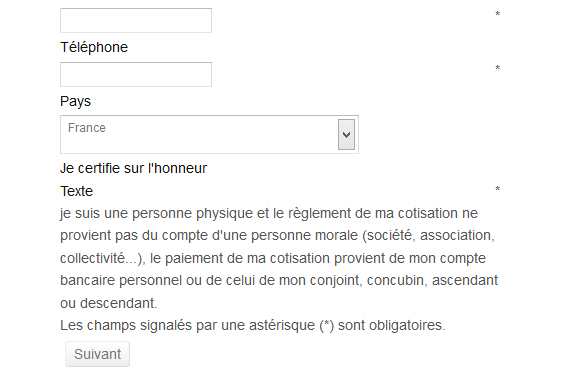Screen dimensions: 571x385
Task: Click the "(*)" symbol in the notice
Action: pos(326,325)
